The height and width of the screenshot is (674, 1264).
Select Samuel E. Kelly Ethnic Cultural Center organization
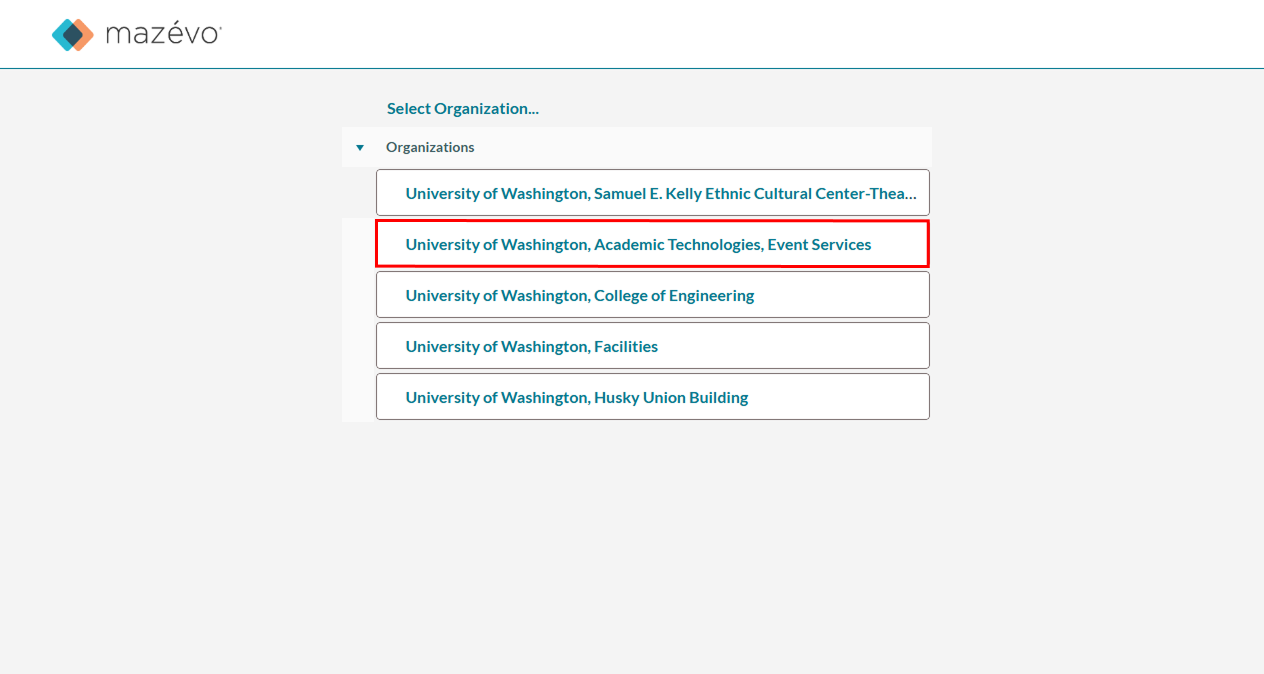[x=653, y=193]
